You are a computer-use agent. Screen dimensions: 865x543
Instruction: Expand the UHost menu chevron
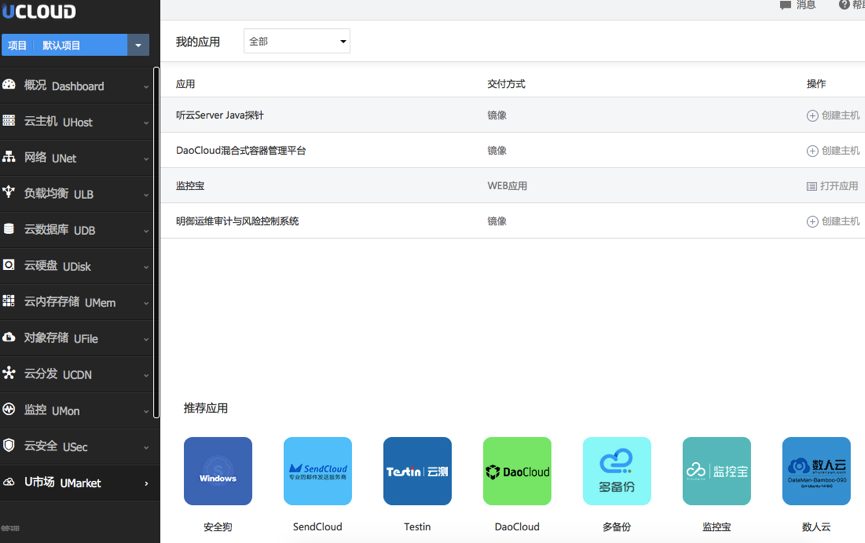pyautogui.click(x=146, y=123)
